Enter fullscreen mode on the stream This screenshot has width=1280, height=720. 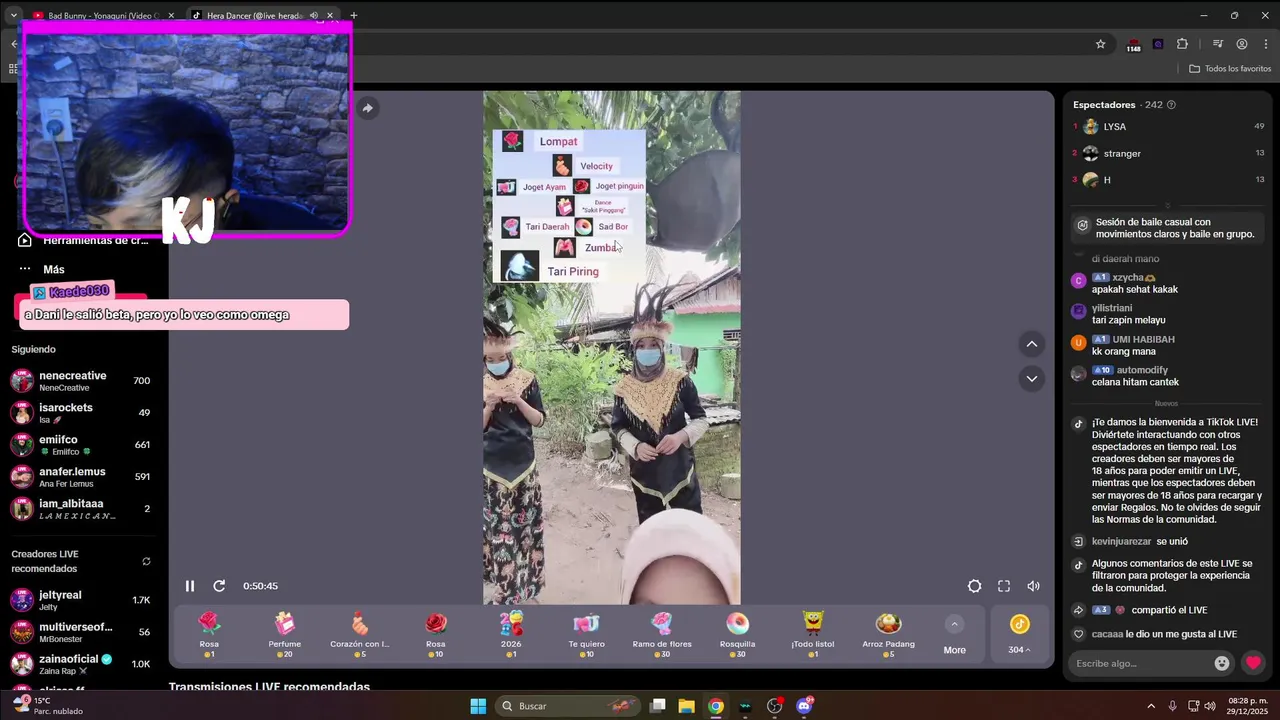[1004, 586]
